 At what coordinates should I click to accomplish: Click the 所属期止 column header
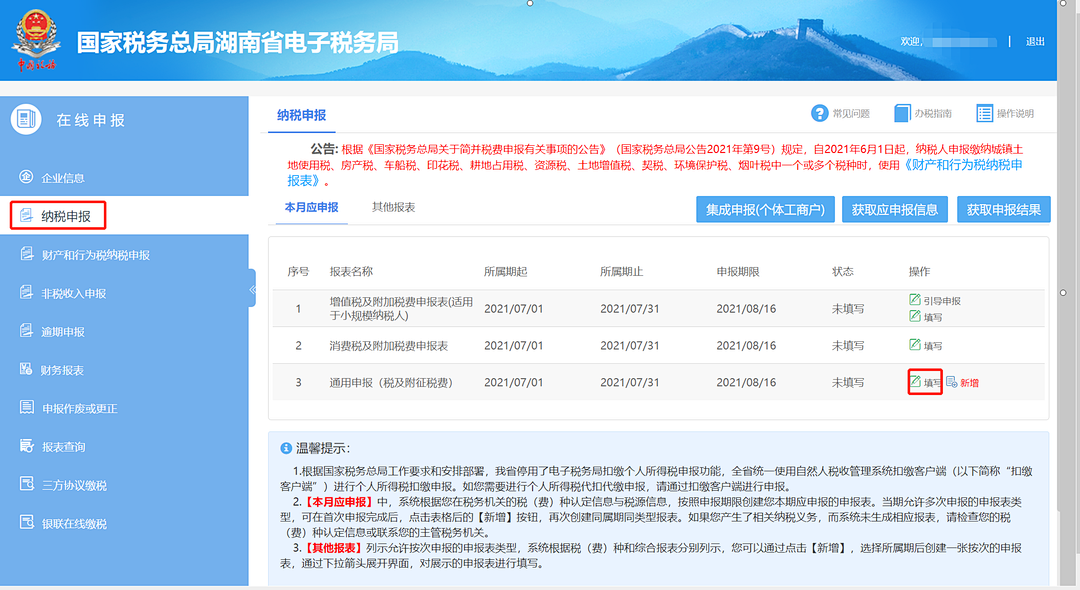click(x=621, y=271)
